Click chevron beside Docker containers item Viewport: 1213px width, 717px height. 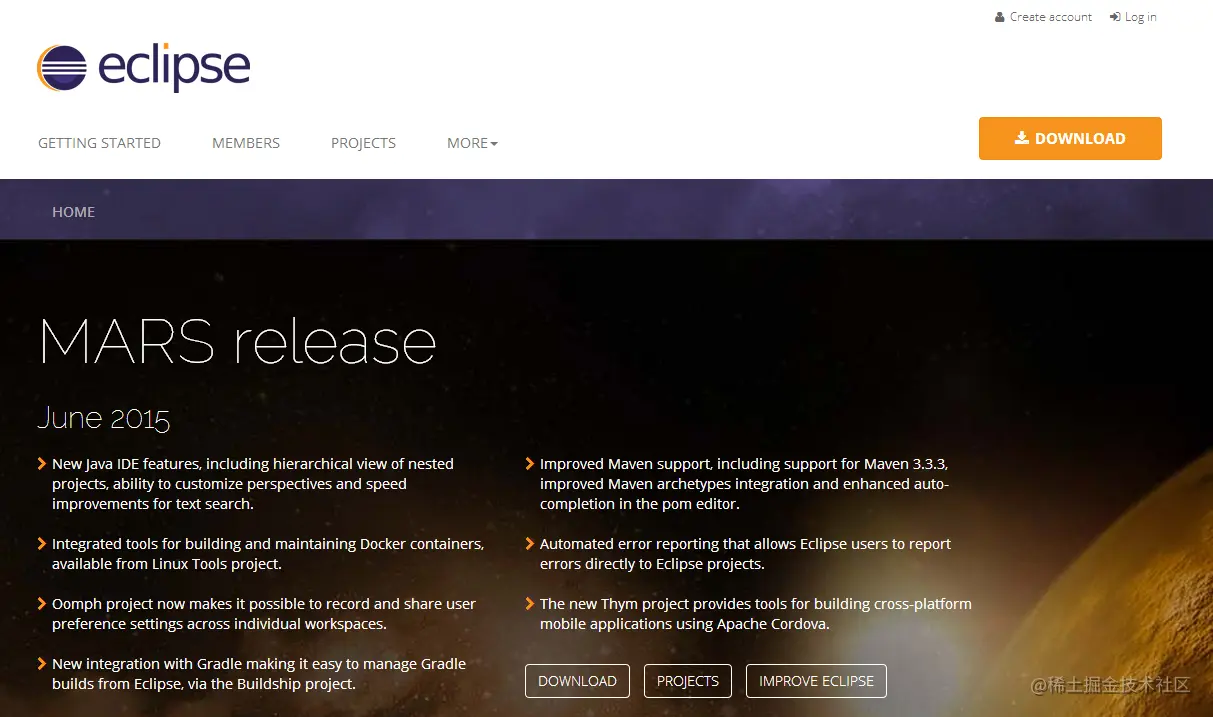point(42,543)
